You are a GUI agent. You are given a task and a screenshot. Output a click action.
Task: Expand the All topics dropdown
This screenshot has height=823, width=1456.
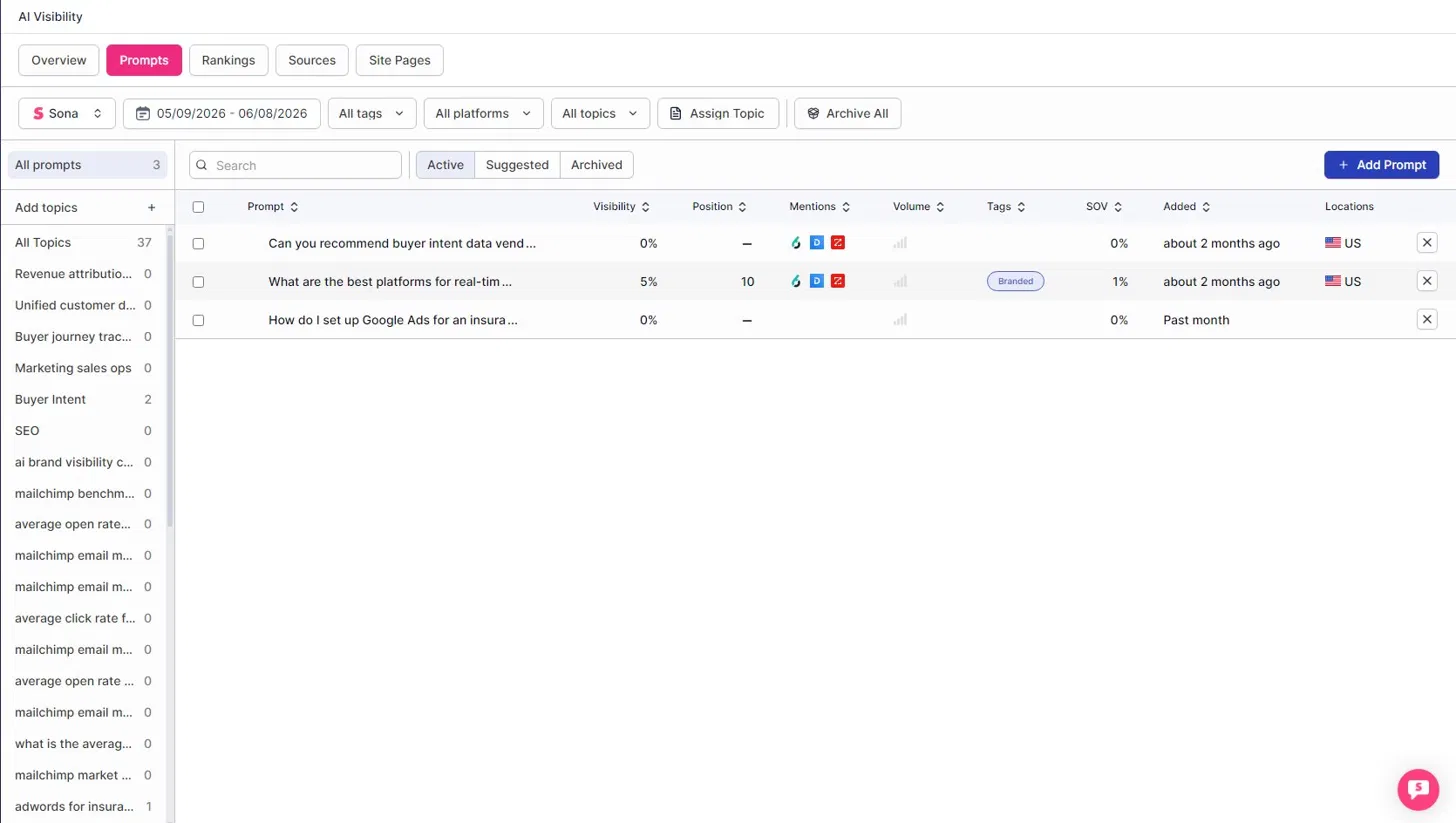coord(600,114)
